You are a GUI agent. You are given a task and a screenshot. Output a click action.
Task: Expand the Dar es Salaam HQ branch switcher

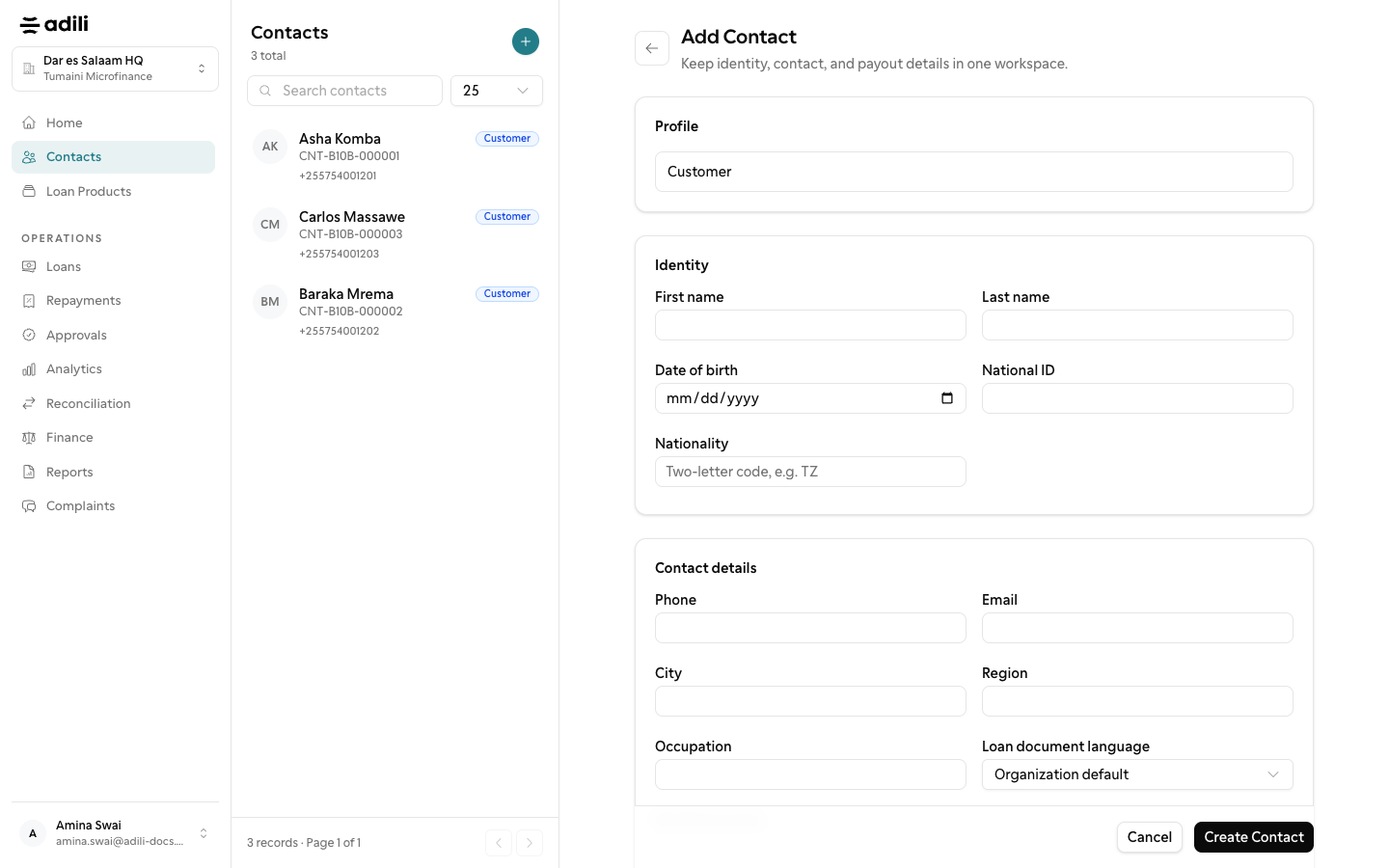click(115, 68)
